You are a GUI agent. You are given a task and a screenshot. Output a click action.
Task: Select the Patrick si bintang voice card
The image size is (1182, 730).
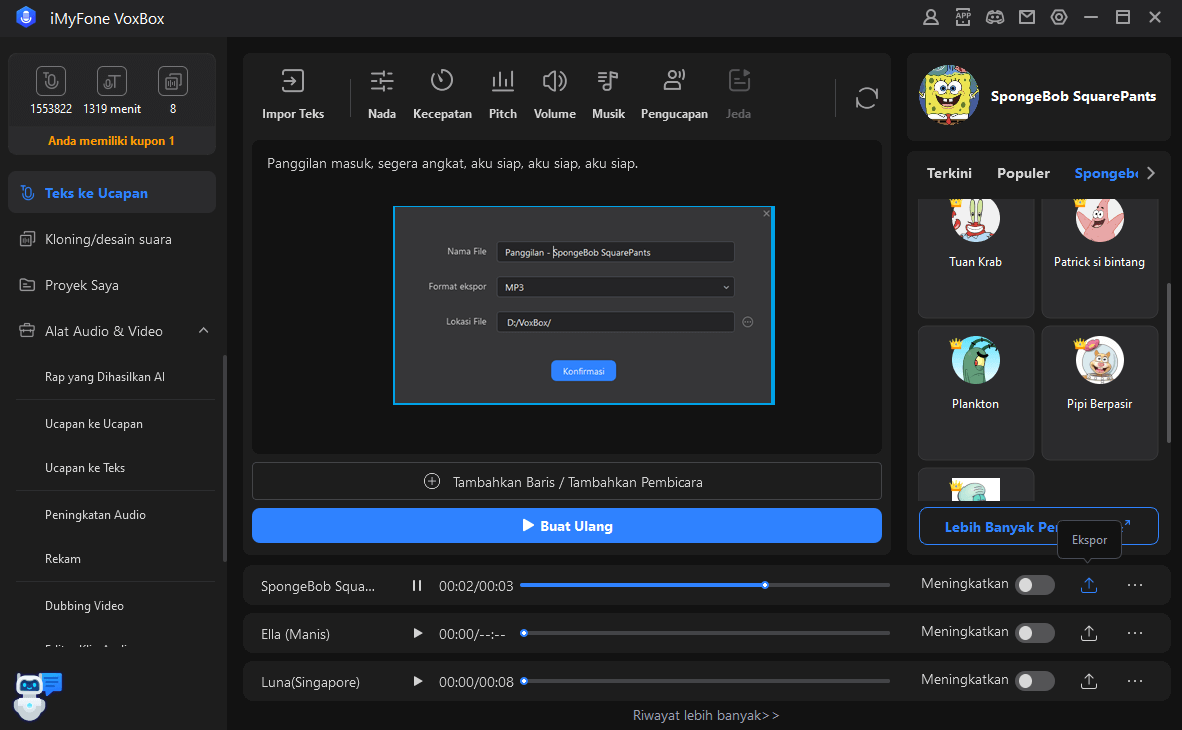click(x=1099, y=258)
